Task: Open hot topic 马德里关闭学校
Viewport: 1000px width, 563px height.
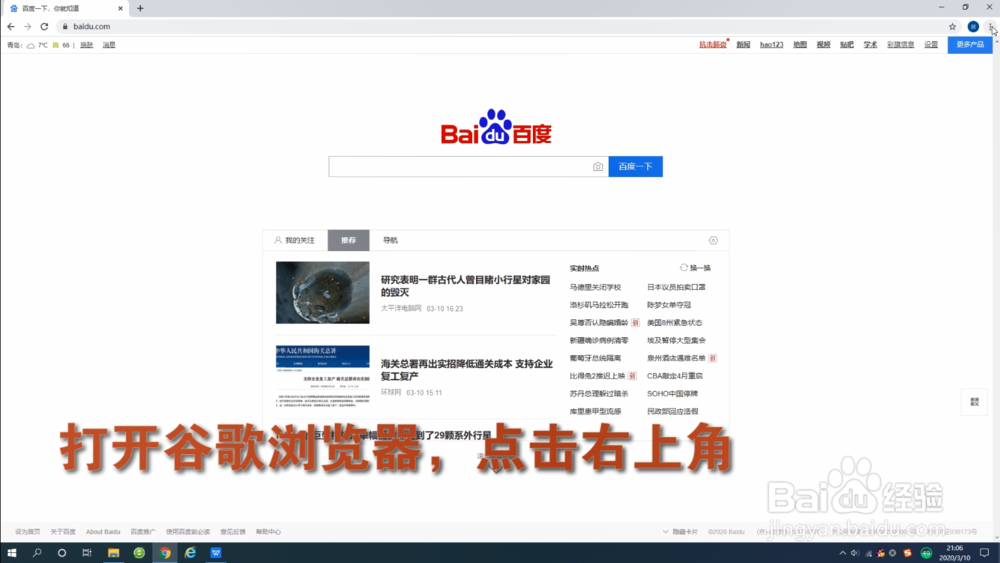Action: (595, 287)
